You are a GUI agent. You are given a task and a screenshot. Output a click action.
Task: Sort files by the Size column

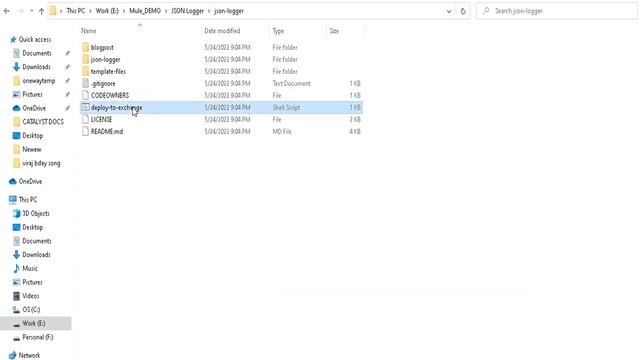coord(334,31)
